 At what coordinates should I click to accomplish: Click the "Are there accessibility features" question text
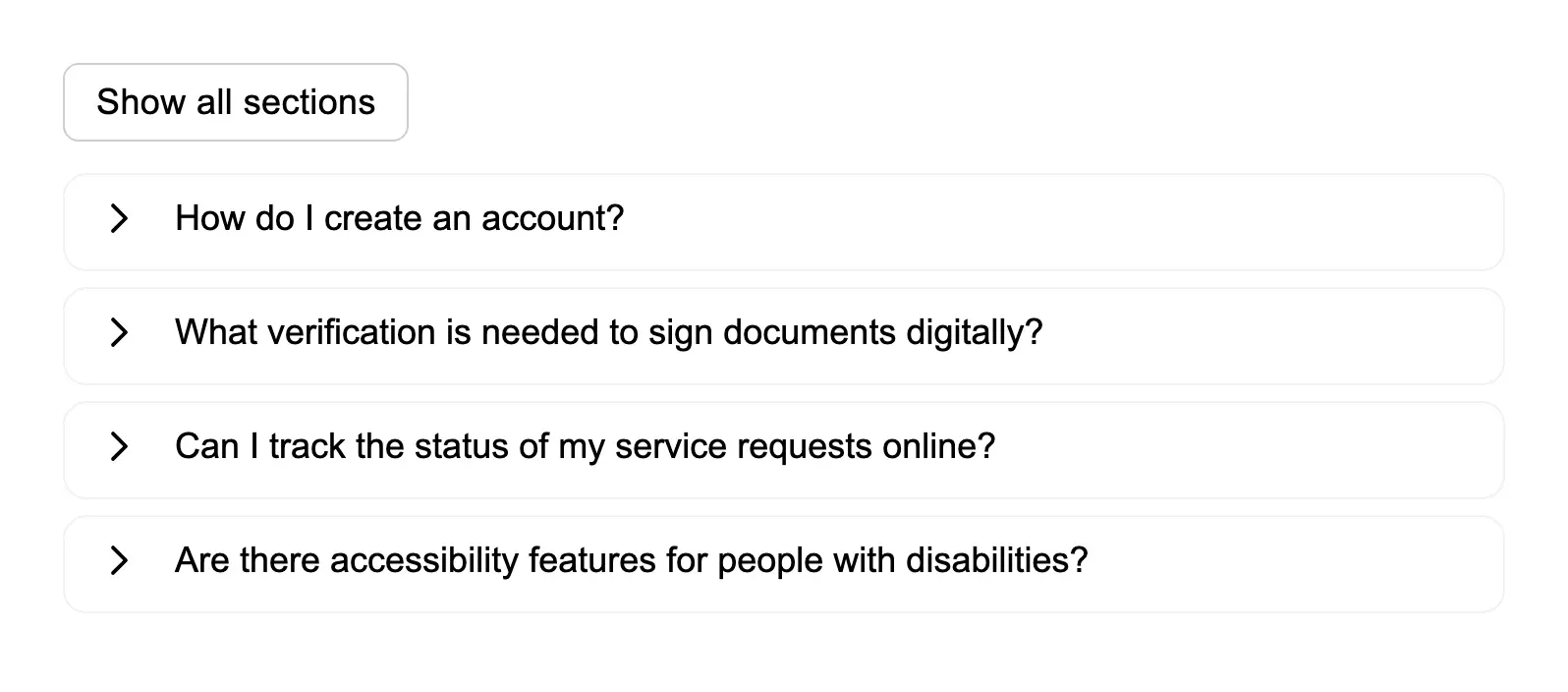[631, 560]
